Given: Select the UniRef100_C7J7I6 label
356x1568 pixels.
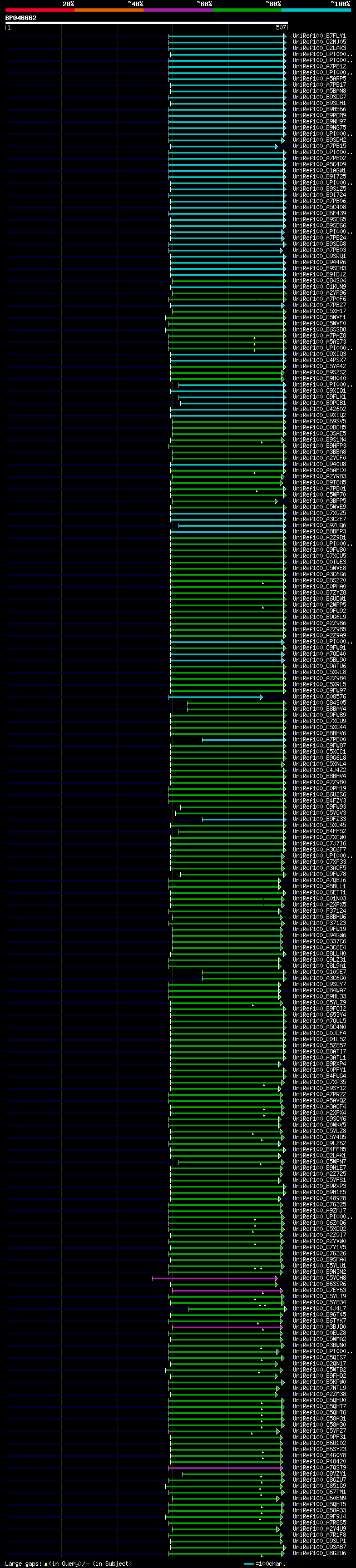Looking at the screenshot, I should point(319,844).
